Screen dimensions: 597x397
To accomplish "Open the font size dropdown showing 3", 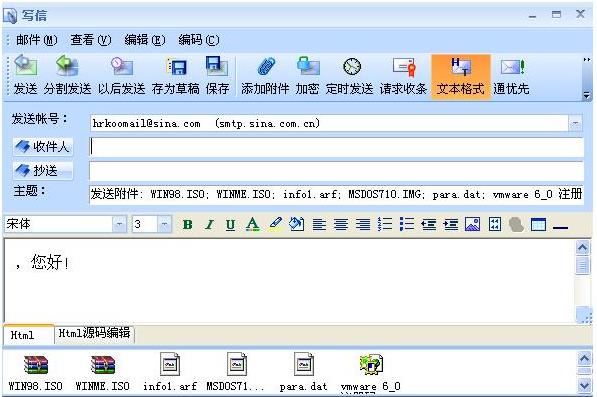I will tap(164, 224).
